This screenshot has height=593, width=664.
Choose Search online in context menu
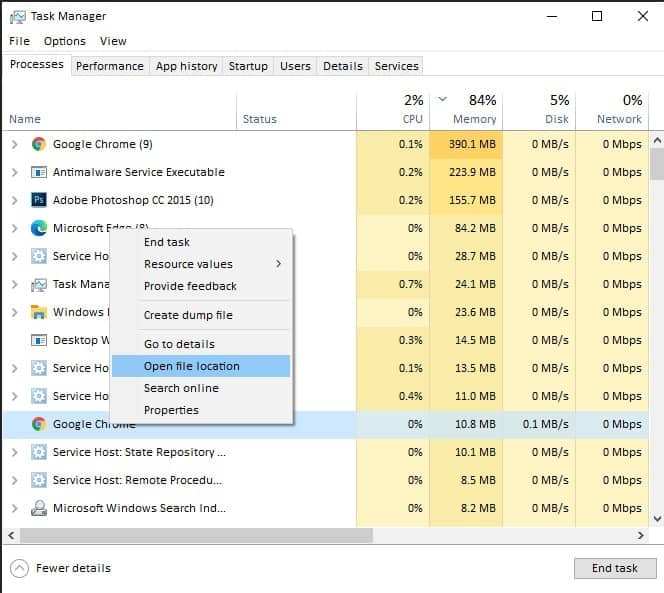coord(201,388)
